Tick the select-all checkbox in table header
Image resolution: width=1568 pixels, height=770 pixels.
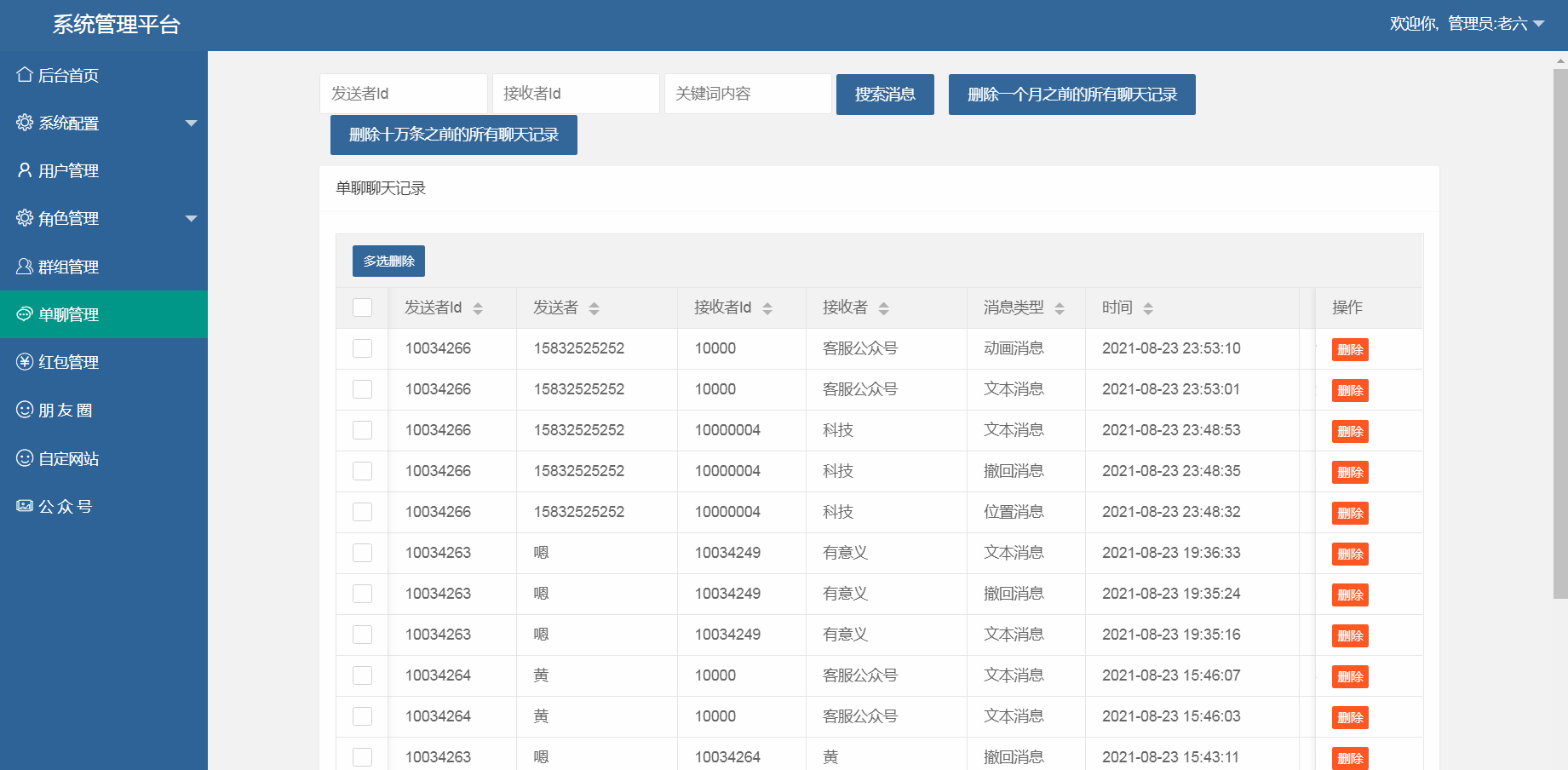[x=363, y=307]
